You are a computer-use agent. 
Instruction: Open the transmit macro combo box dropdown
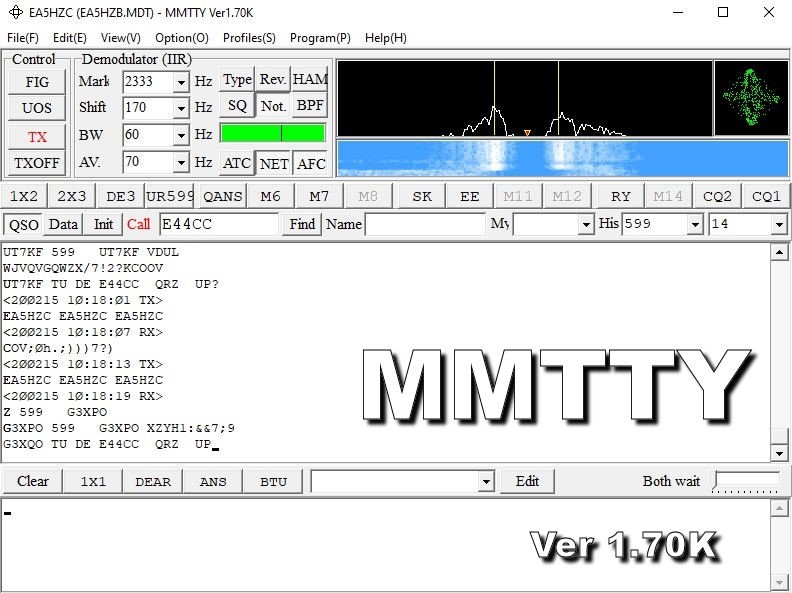pyautogui.click(x=486, y=481)
